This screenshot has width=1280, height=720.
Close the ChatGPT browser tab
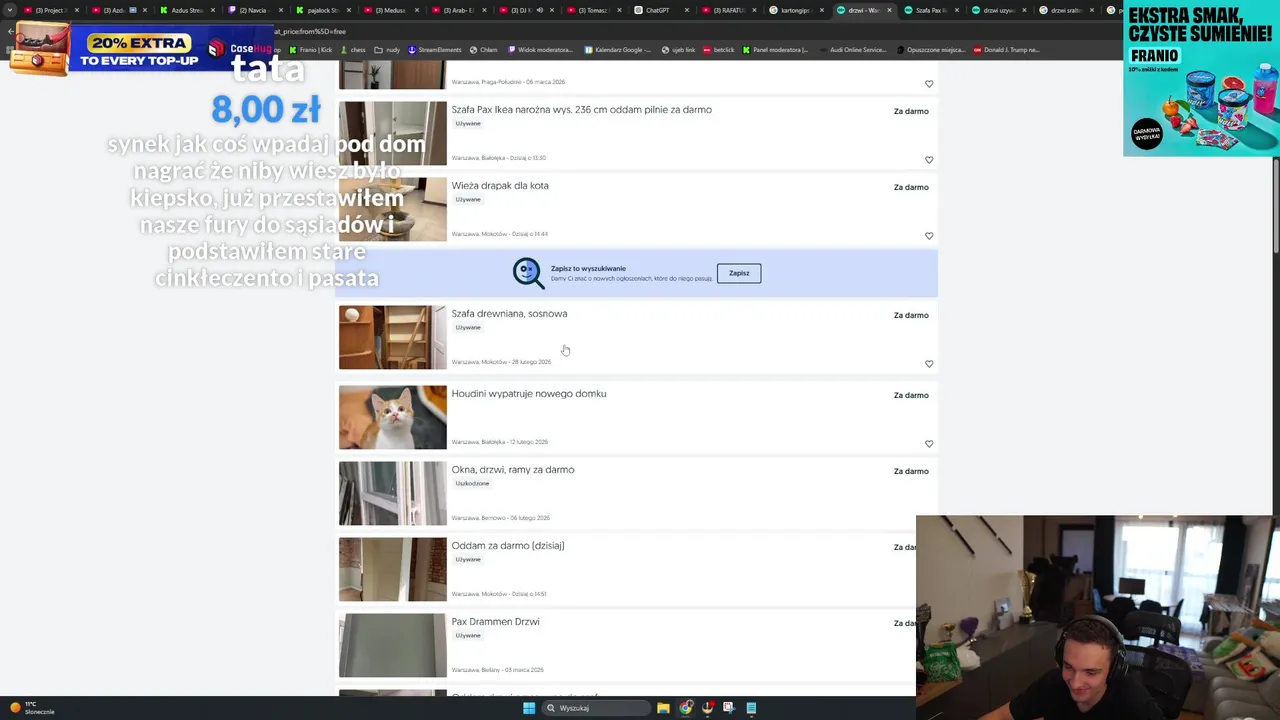pos(686,10)
